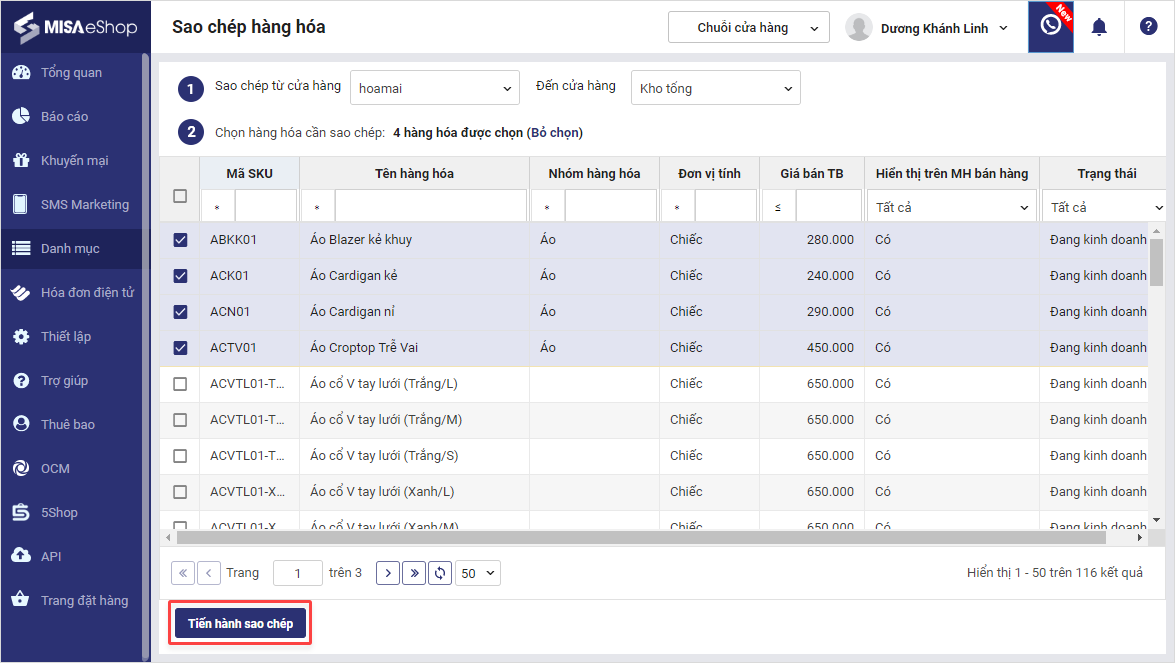Click the 5Shop icon
The width and height of the screenshot is (1175, 663).
click(x=21, y=512)
